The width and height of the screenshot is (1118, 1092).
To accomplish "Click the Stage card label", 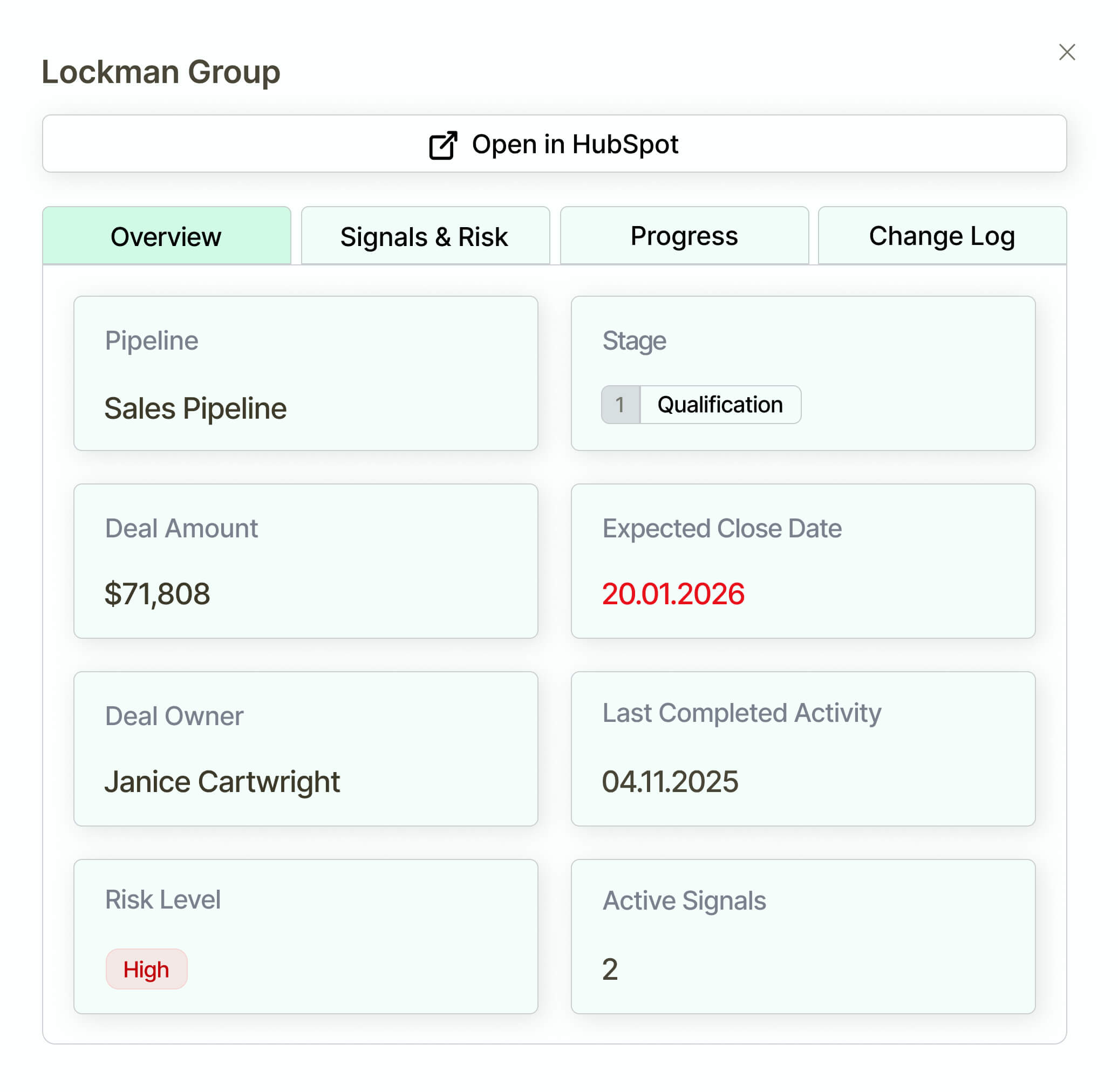I will point(635,341).
